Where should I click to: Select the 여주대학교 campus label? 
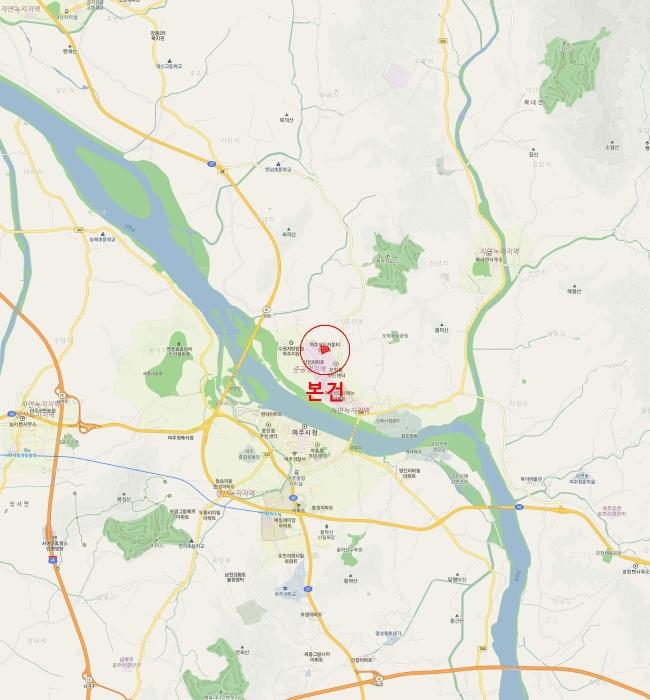[x=285, y=594]
